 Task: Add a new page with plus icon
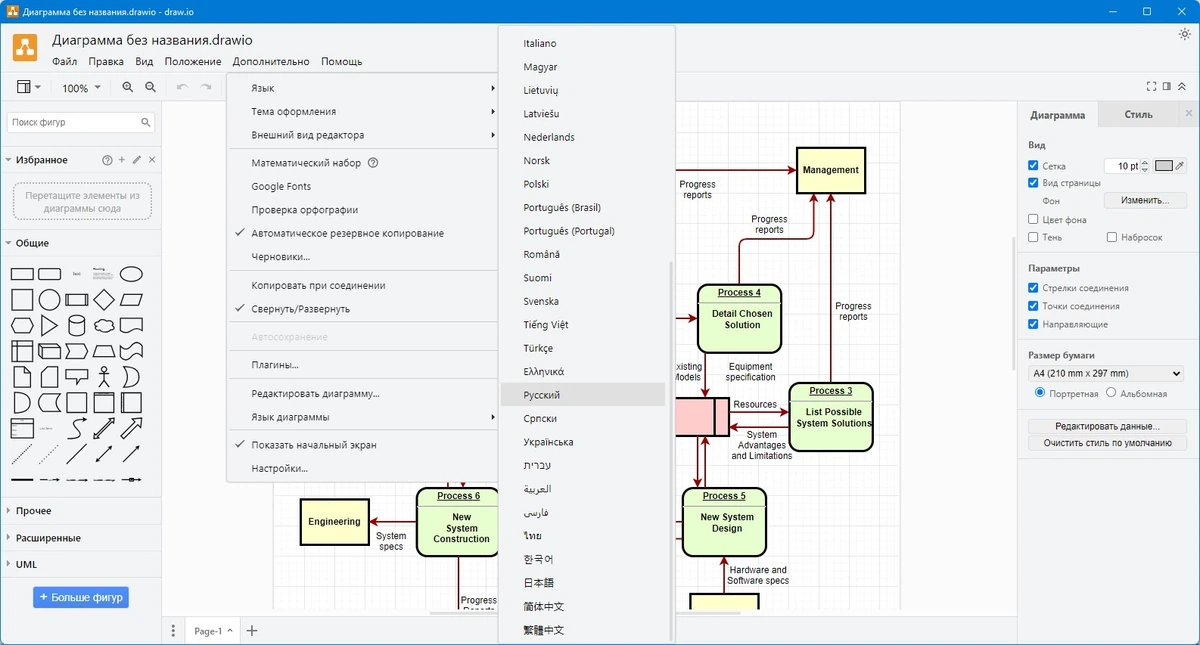click(252, 631)
